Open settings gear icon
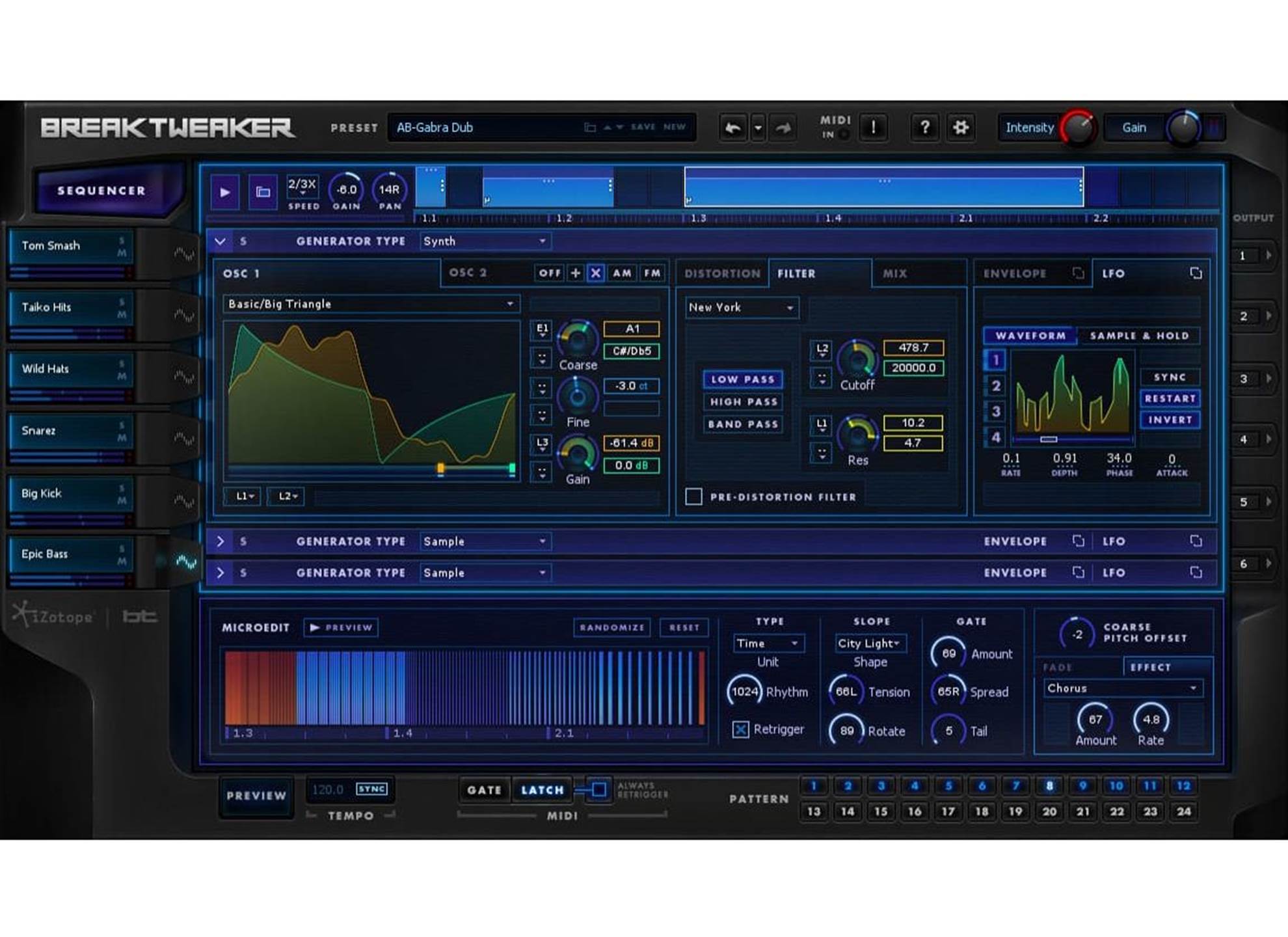The width and height of the screenshot is (1288, 937). click(960, 128)
